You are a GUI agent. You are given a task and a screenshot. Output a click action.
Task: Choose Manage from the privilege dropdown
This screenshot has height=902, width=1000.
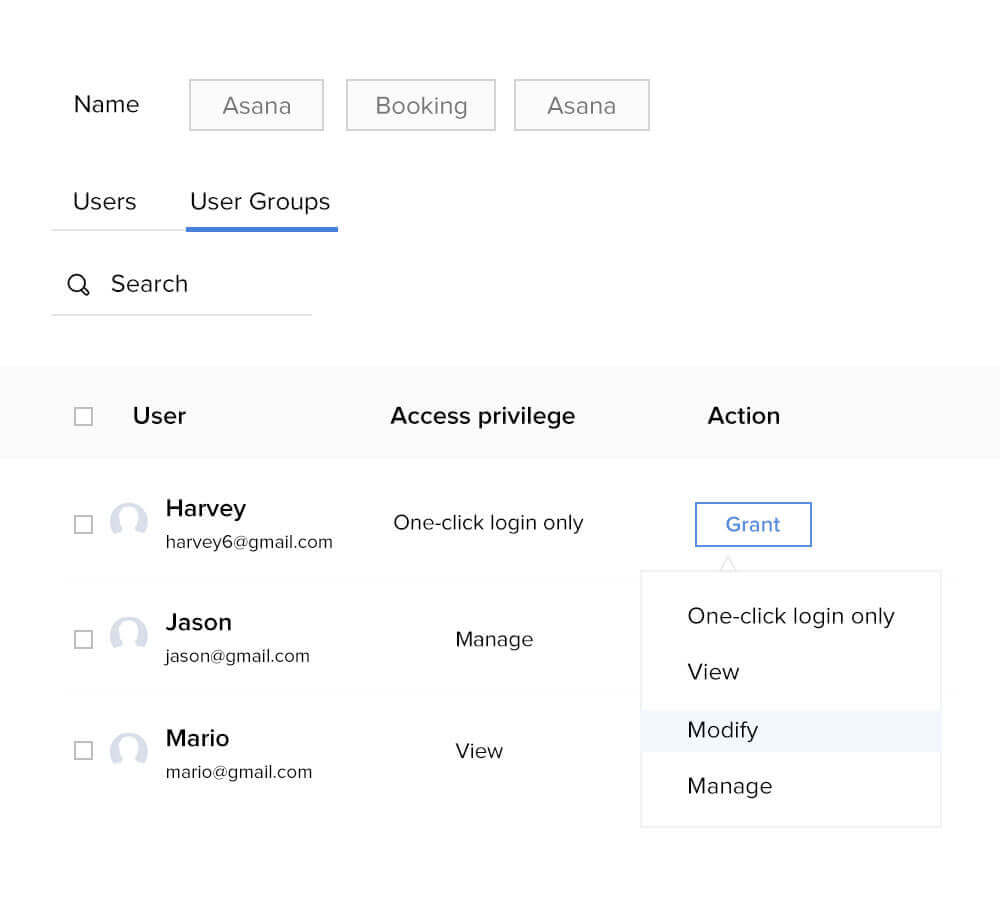[x=729, y=786]
